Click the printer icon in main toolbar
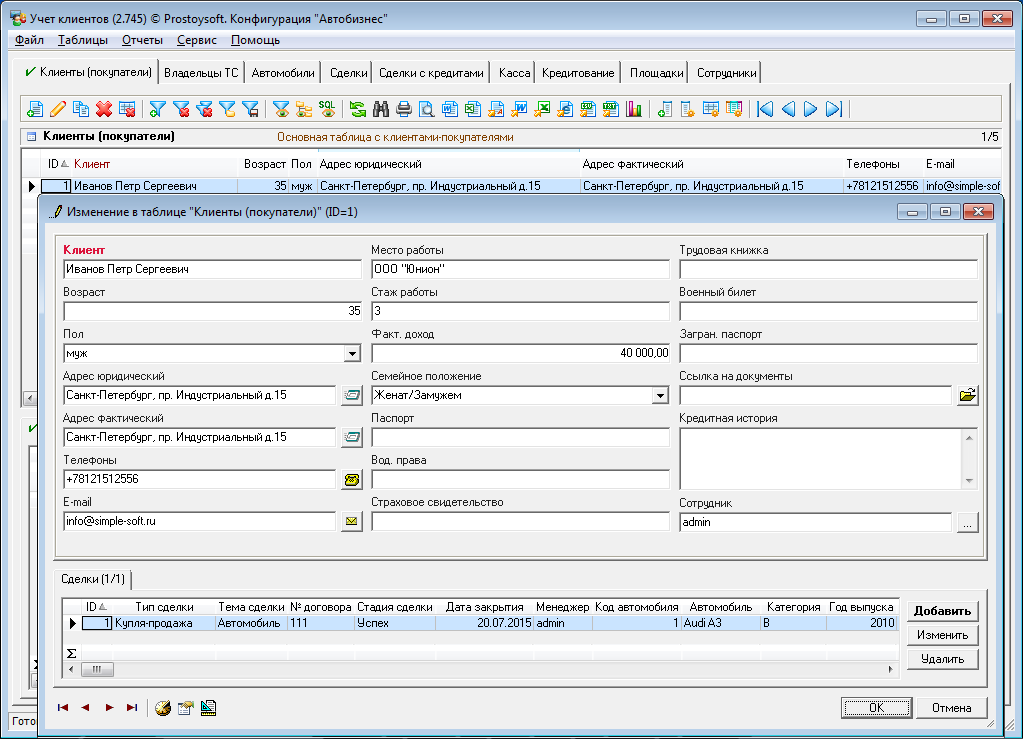 [404, 109]
